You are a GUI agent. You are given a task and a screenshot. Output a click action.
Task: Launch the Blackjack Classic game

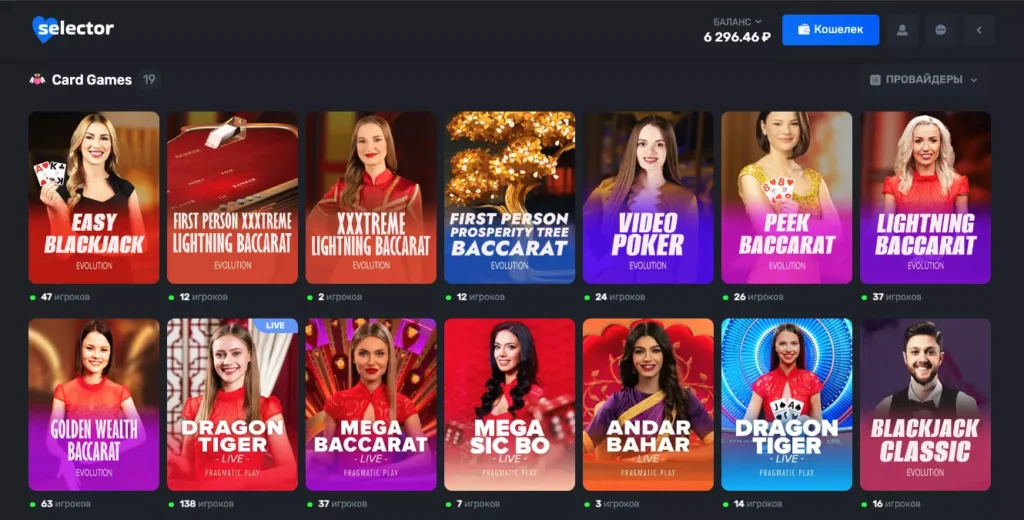(925, 404)
